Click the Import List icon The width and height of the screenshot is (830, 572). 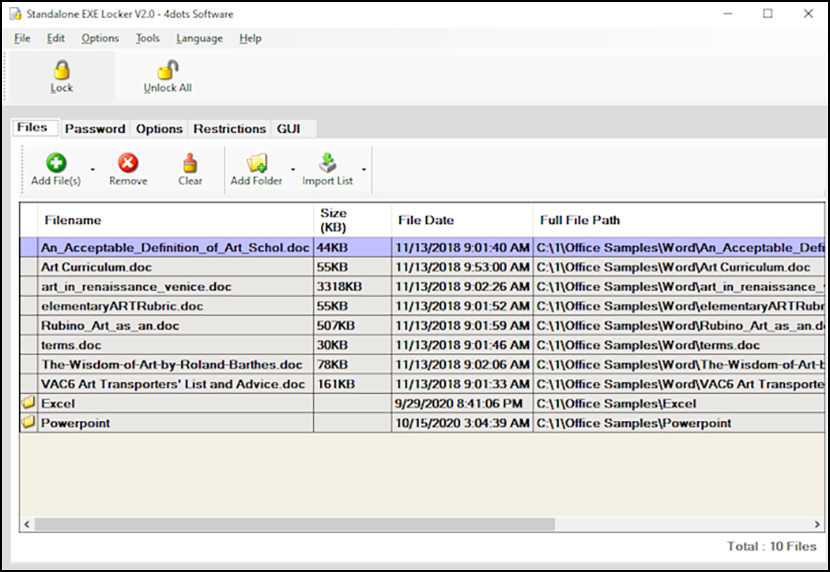(328, 163)
